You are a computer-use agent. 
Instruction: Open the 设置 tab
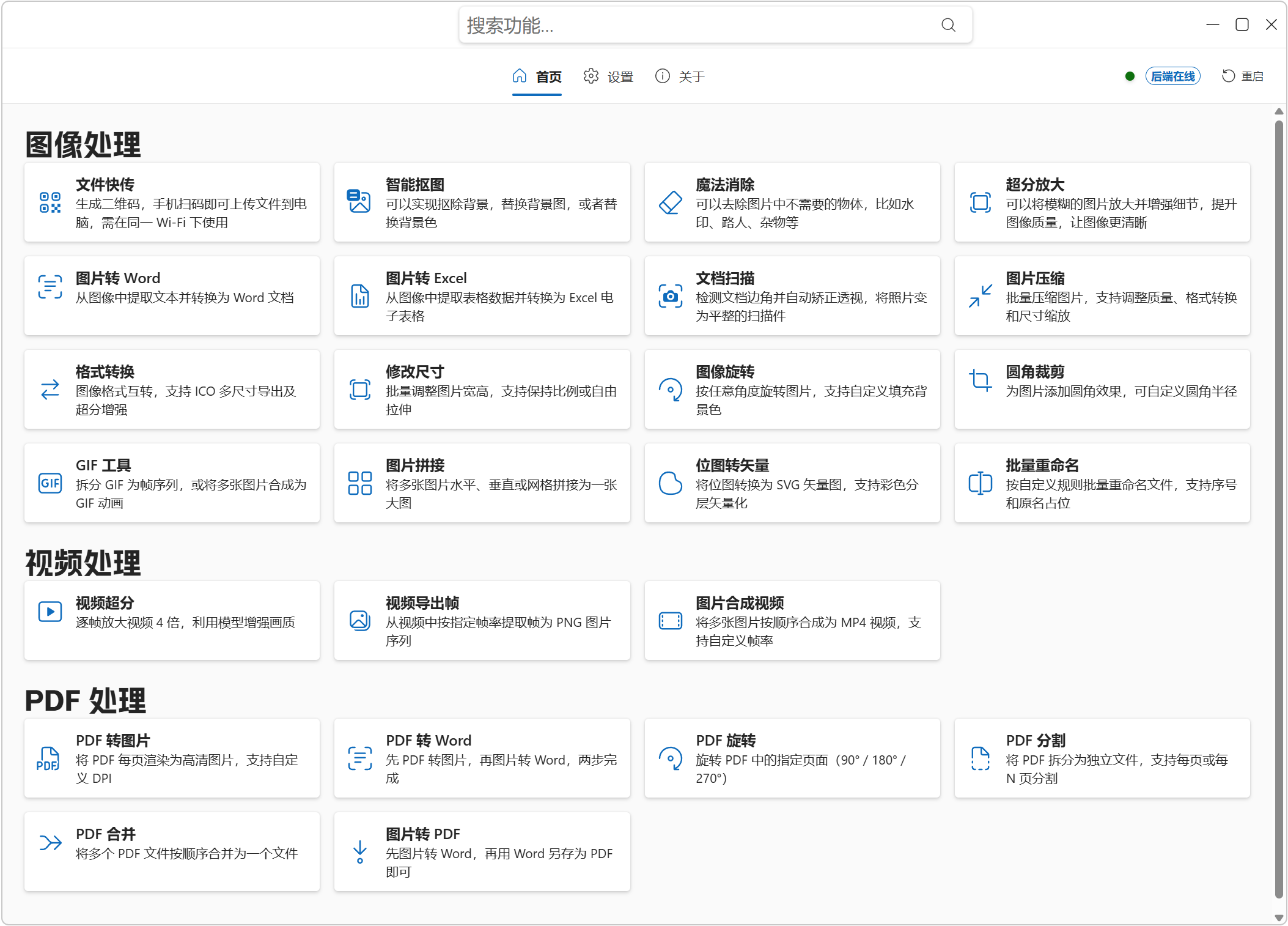tap(608, 76)
